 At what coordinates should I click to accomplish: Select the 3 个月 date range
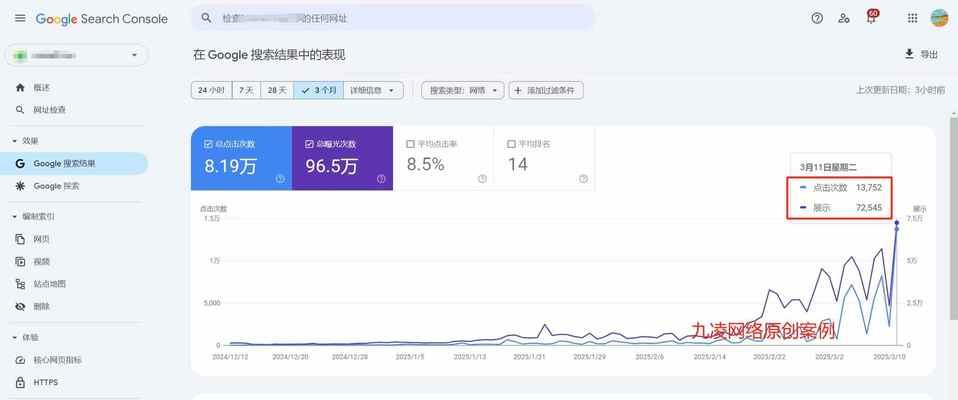[x=318, y=90]
